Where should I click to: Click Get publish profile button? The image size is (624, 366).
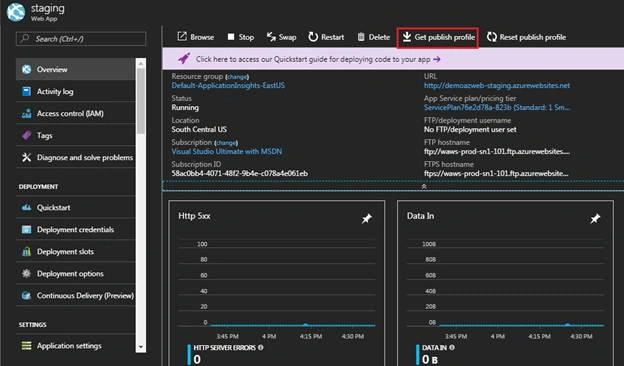pos(438,37)
